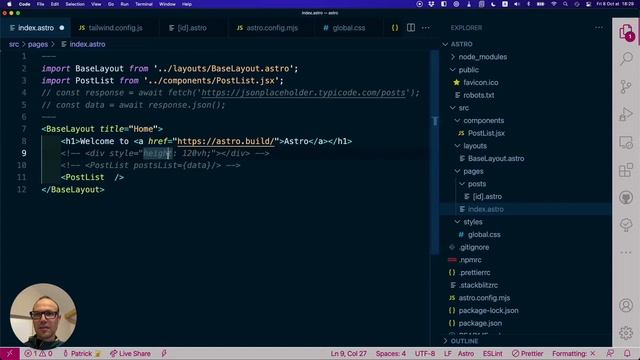Split the editor to the right

click(x=411, y=28)
